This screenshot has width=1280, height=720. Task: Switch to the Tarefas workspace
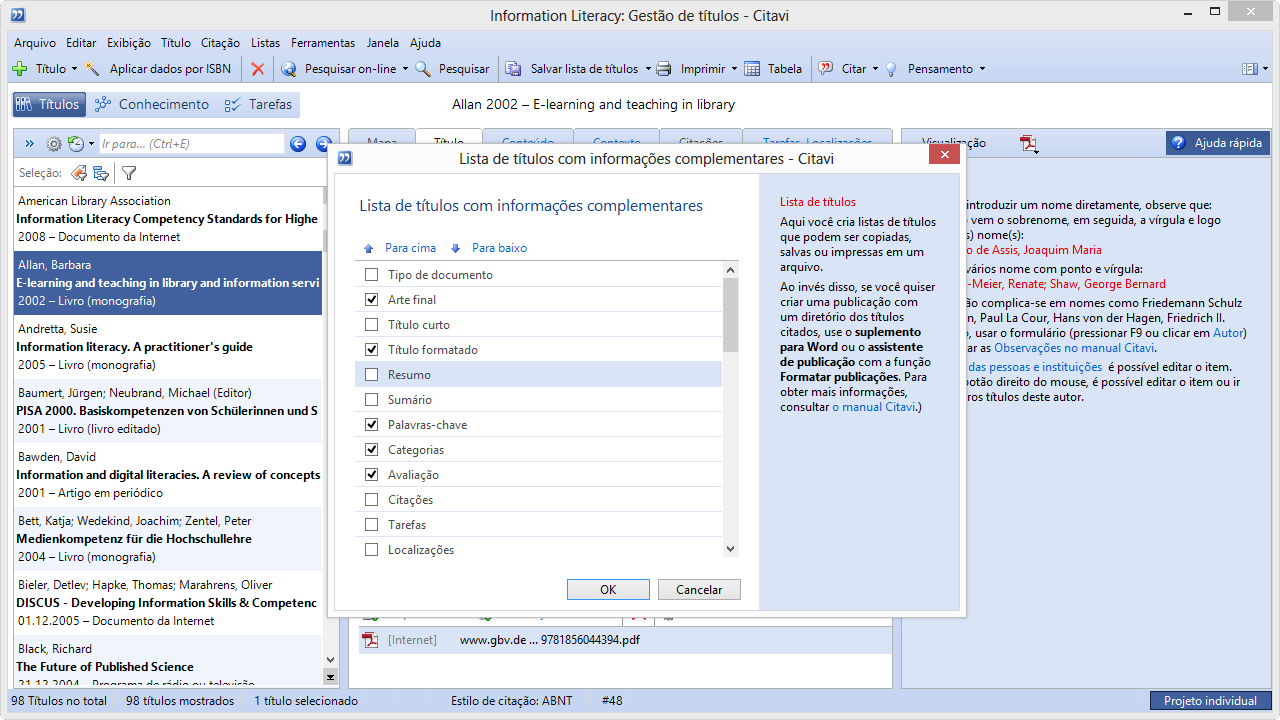pos(258,104)
